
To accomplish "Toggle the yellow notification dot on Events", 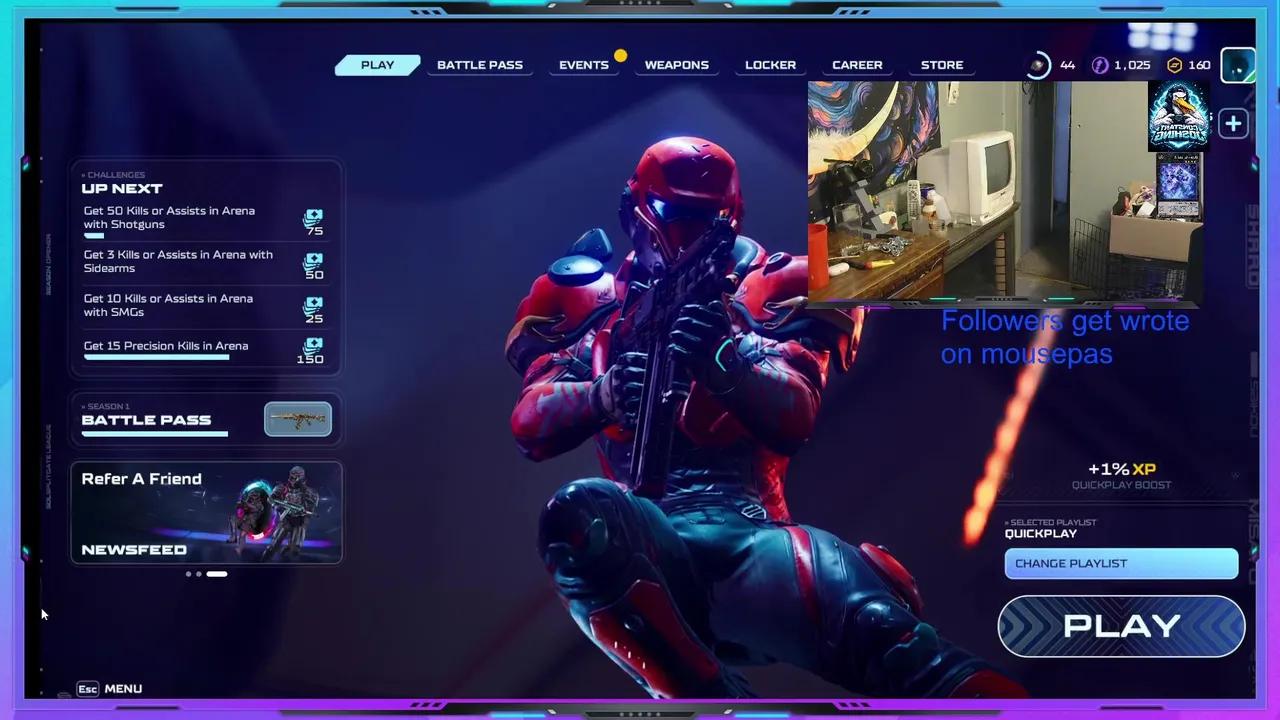I will 620,56.
